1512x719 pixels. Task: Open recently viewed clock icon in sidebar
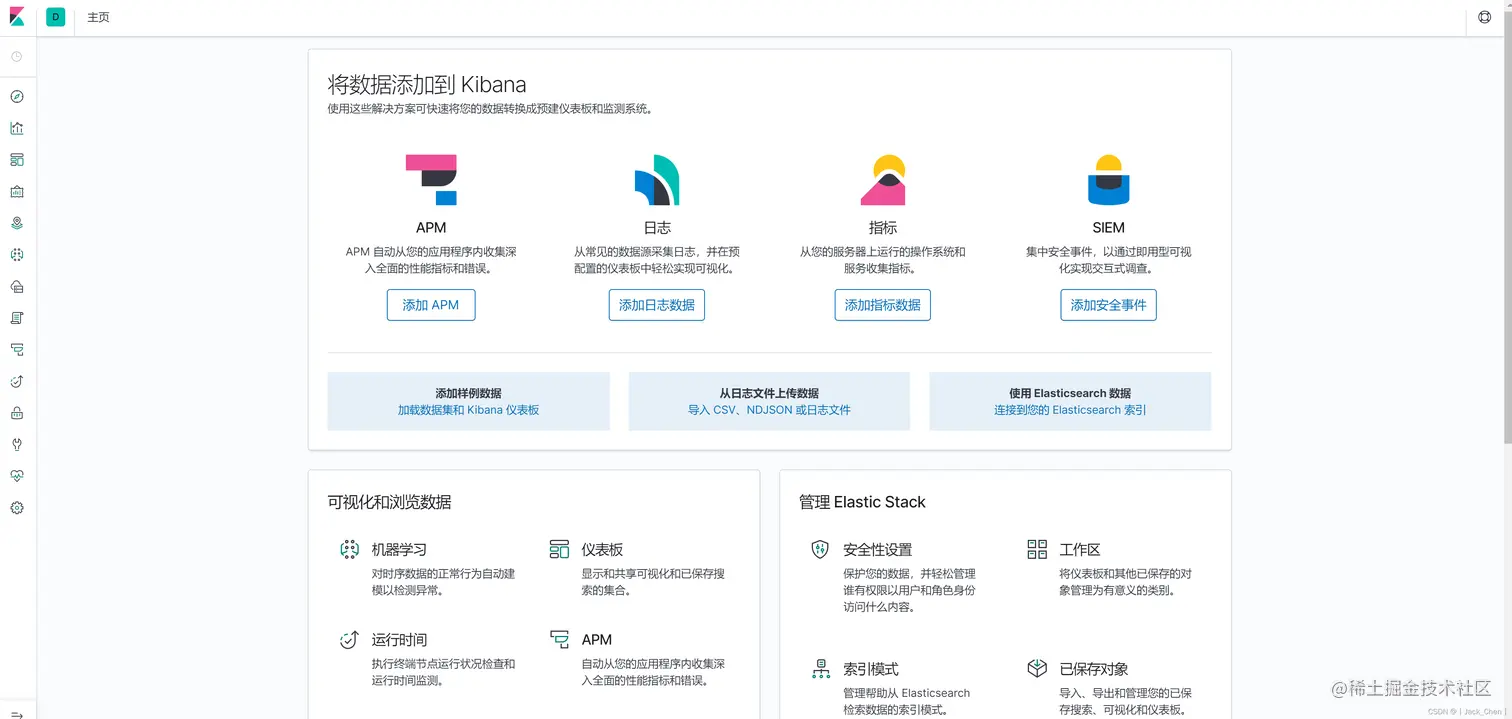point(17,57)
